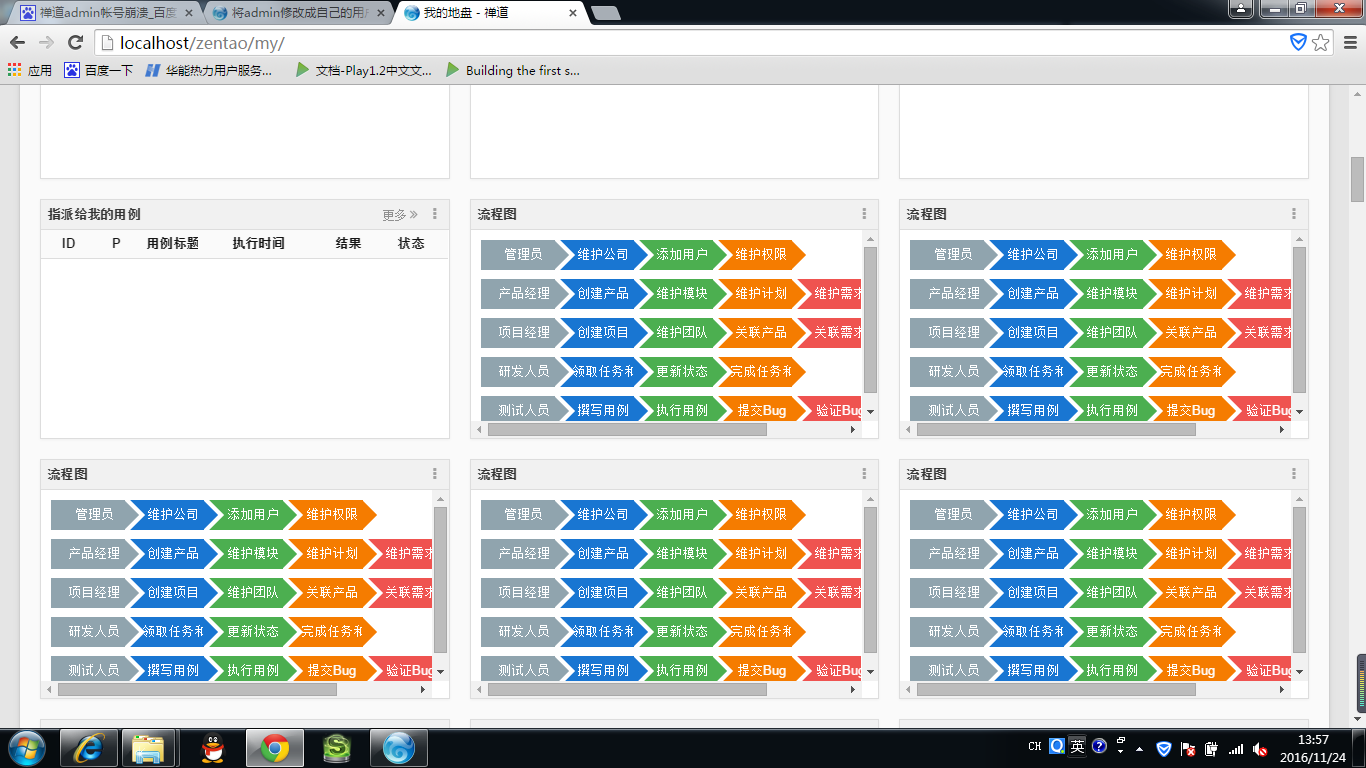
Task: Open the 百度一下 bookmark
Action: 98,71
